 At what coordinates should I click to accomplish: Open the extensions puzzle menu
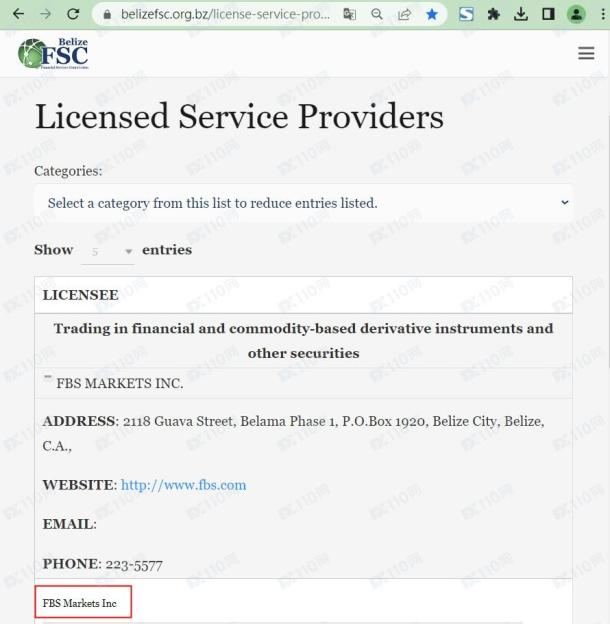(493, 14)
